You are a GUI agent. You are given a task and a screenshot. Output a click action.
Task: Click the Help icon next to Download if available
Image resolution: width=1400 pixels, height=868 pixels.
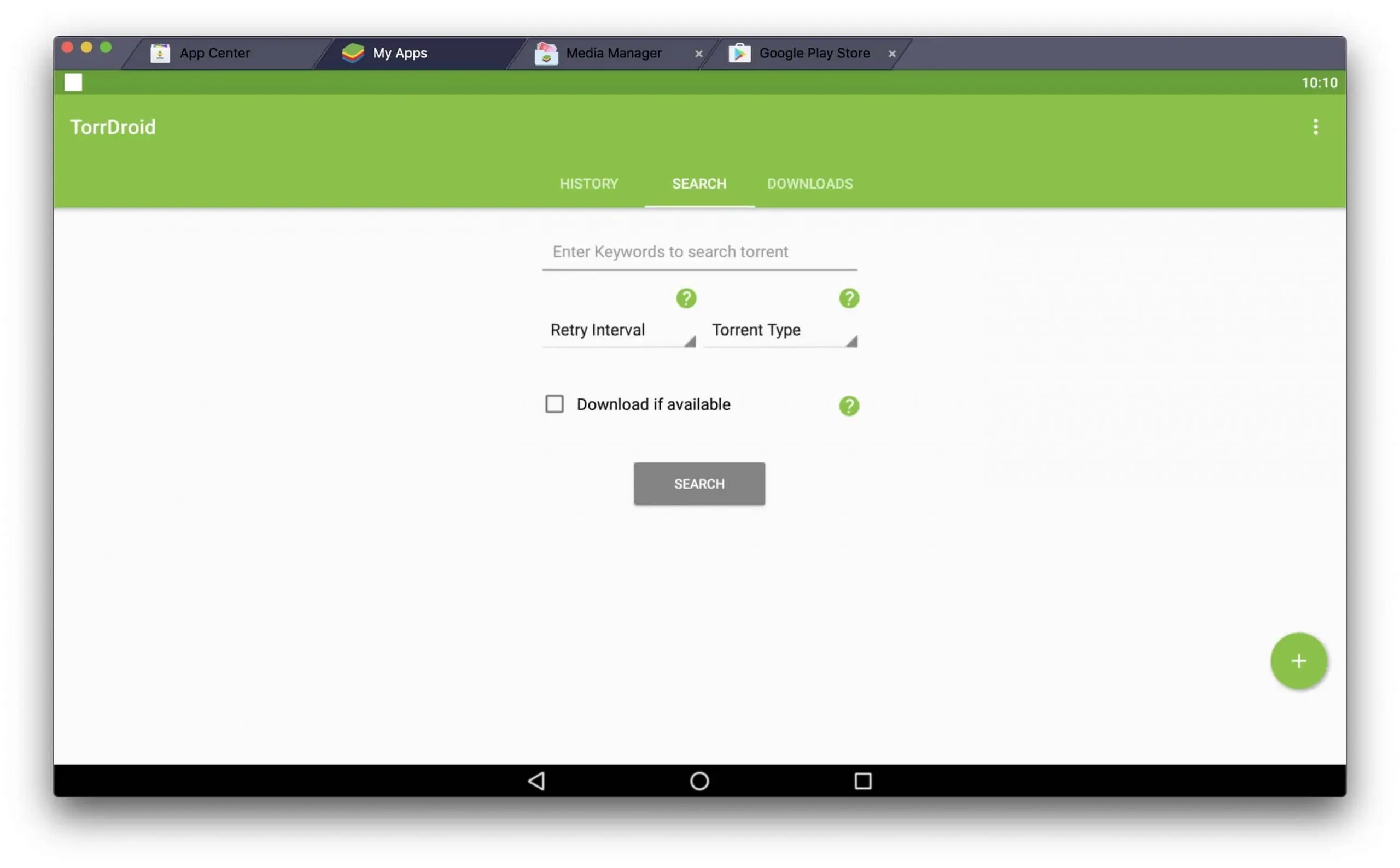point(848,405)
